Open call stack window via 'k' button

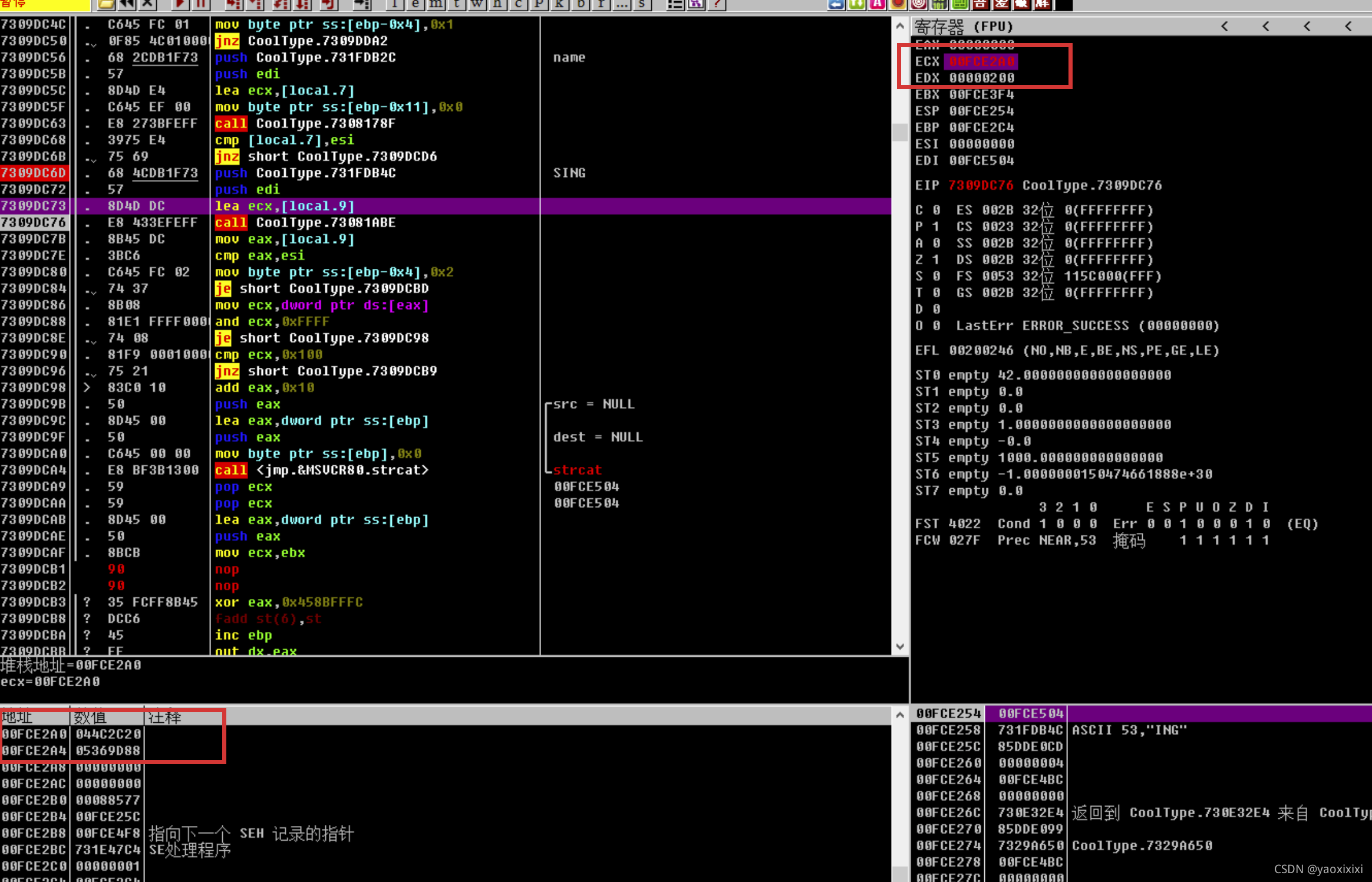coord(559,5)
